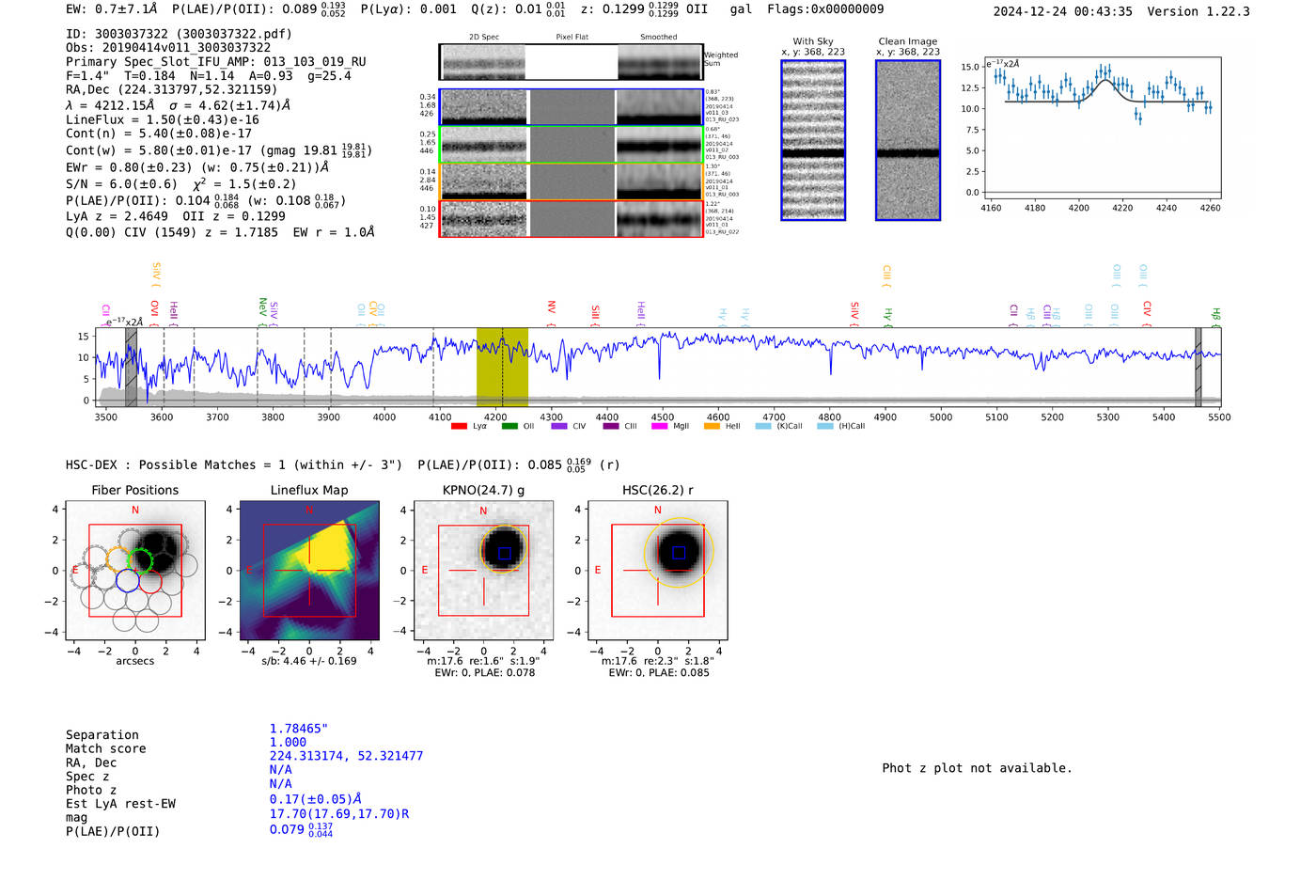This screenshot has width=1316, height=896.
Task: Click the red OVI line label above the spectrum
Action: click(x=154, y=308)
